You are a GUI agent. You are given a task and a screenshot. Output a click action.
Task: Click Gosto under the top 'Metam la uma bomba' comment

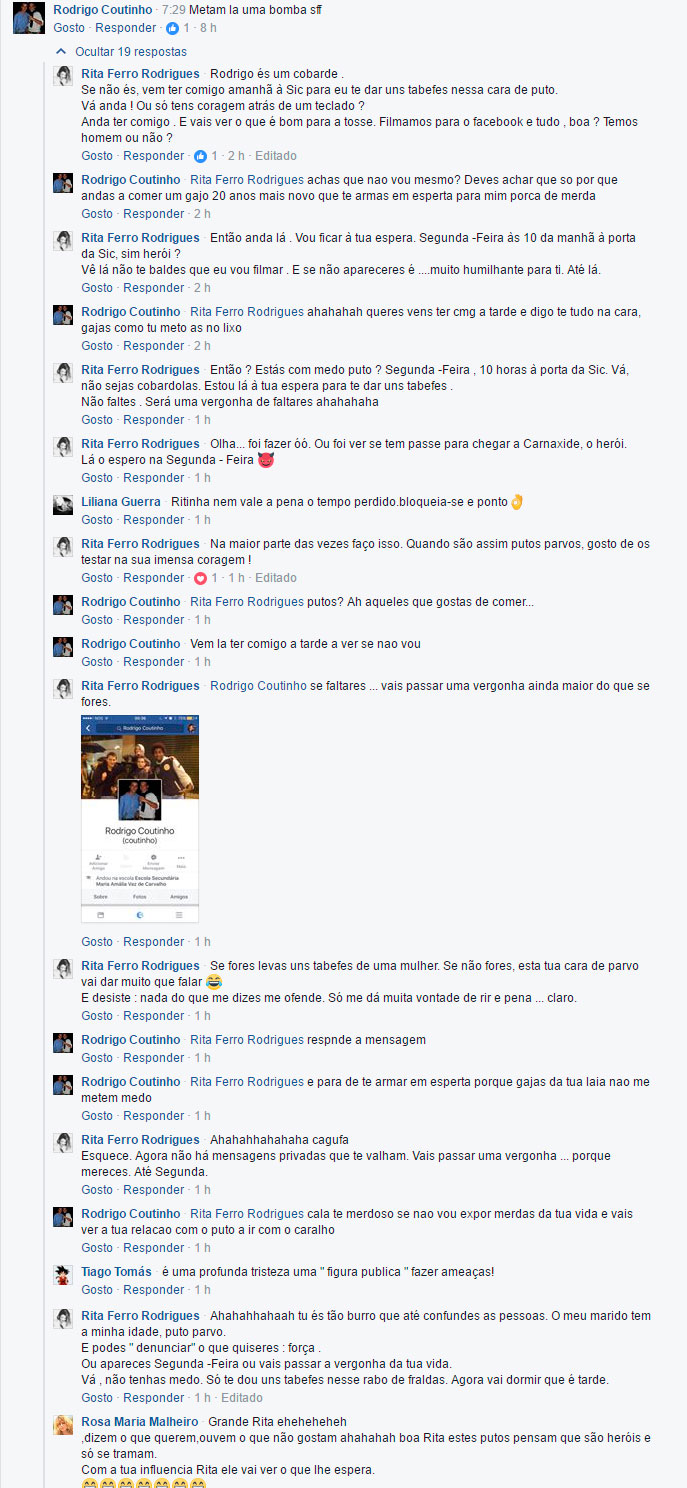[x=69, y=28]
